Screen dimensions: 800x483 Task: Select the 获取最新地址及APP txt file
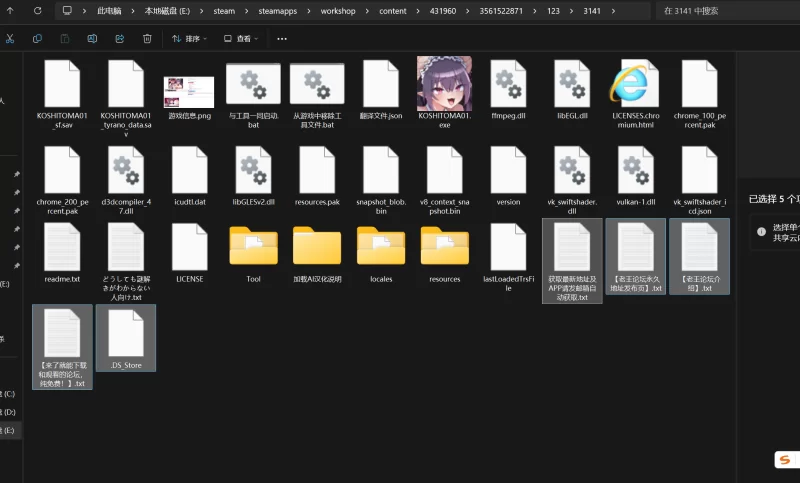pyautogui.click(x=572, y=261)
